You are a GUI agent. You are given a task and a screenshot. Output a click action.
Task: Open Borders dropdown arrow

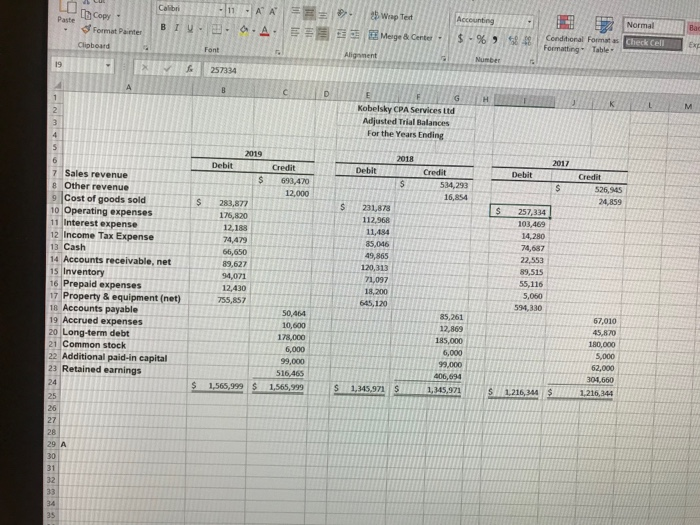tap(228, 30)
